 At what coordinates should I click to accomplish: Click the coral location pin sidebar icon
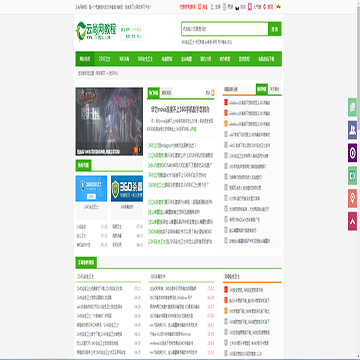pyautogui.click(x=352, y=198)
